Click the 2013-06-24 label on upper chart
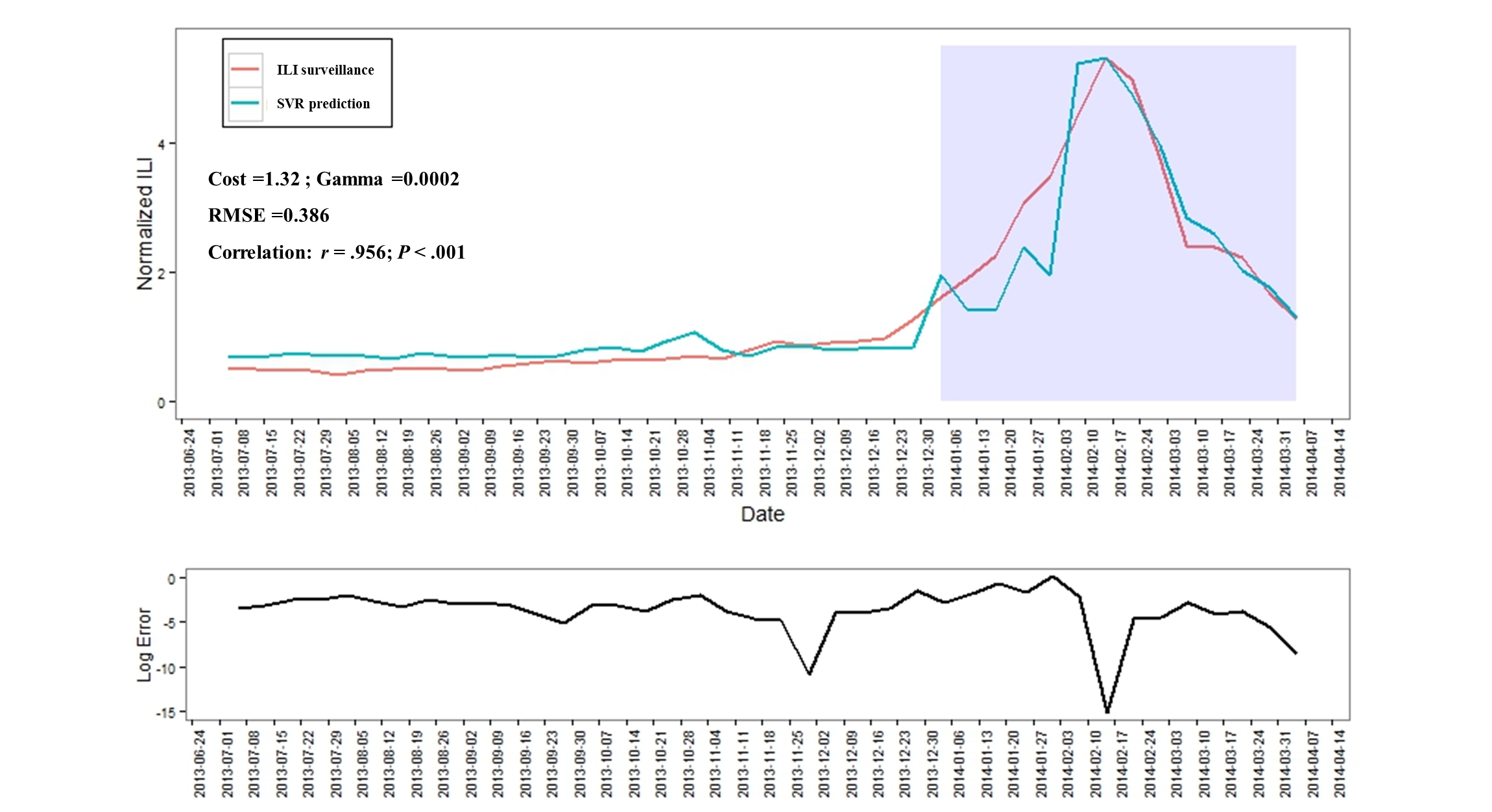 point(189,462)
